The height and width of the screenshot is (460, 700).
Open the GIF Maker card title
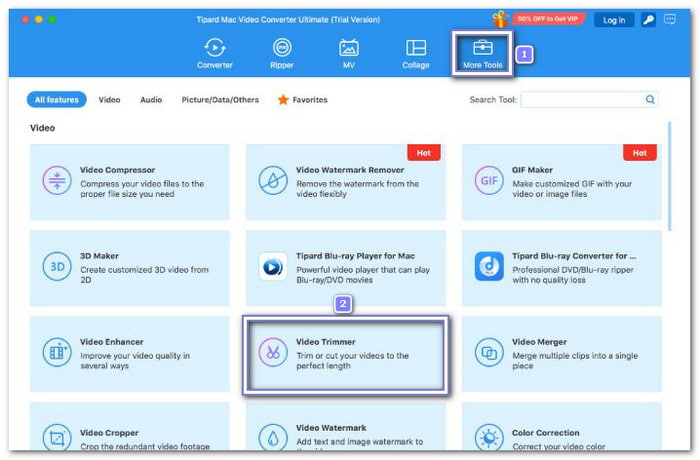coord(532,170)
